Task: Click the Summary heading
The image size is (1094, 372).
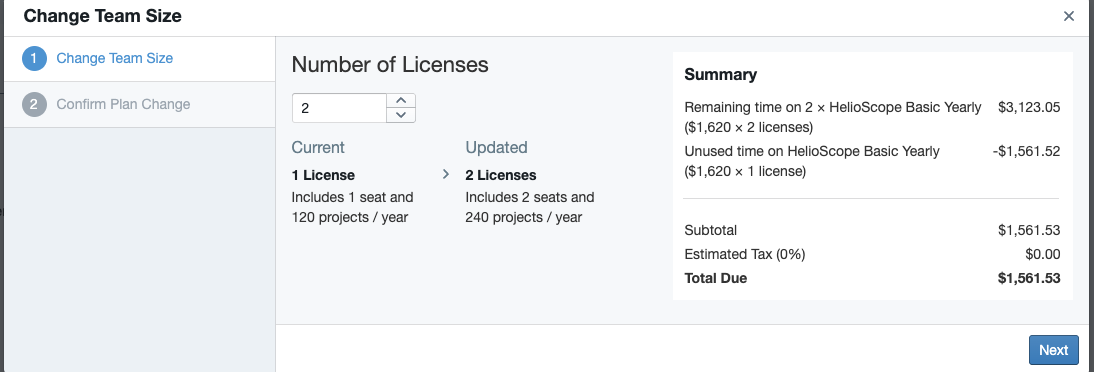Action: click(721, 75)
